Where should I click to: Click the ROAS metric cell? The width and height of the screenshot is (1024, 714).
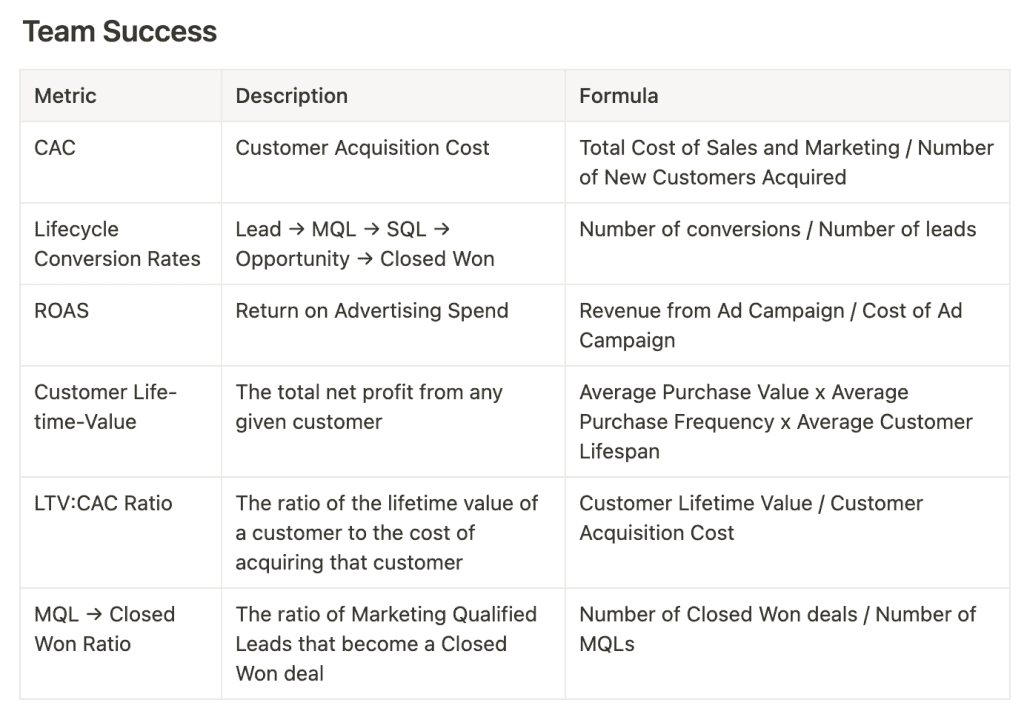(x=121, y=325)
